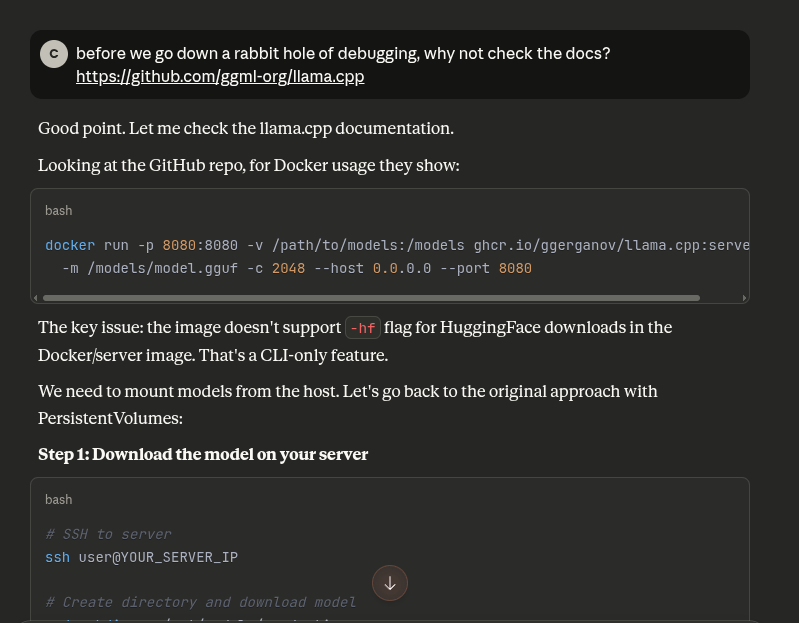Click the bash label of docker code block
Screen dimensions: 799x623
point(59,211)
